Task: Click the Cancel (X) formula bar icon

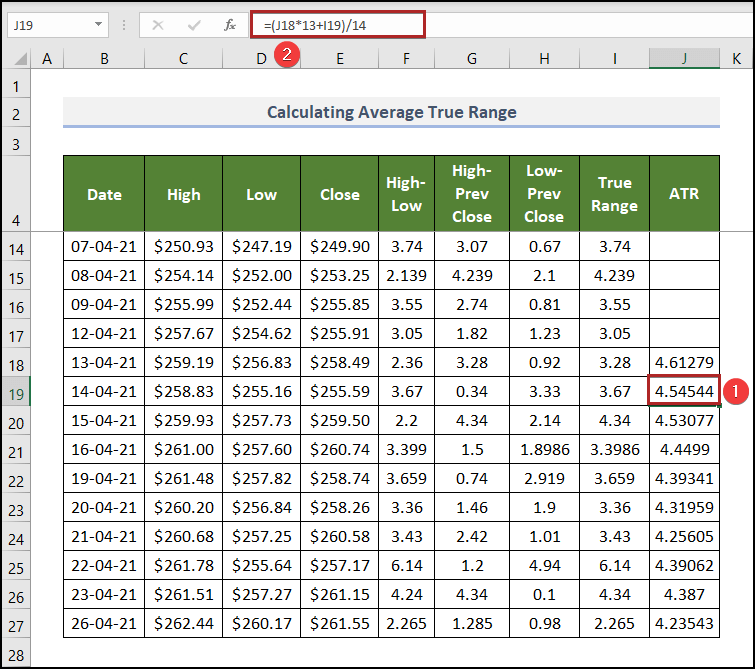Action: pos(157,25)
